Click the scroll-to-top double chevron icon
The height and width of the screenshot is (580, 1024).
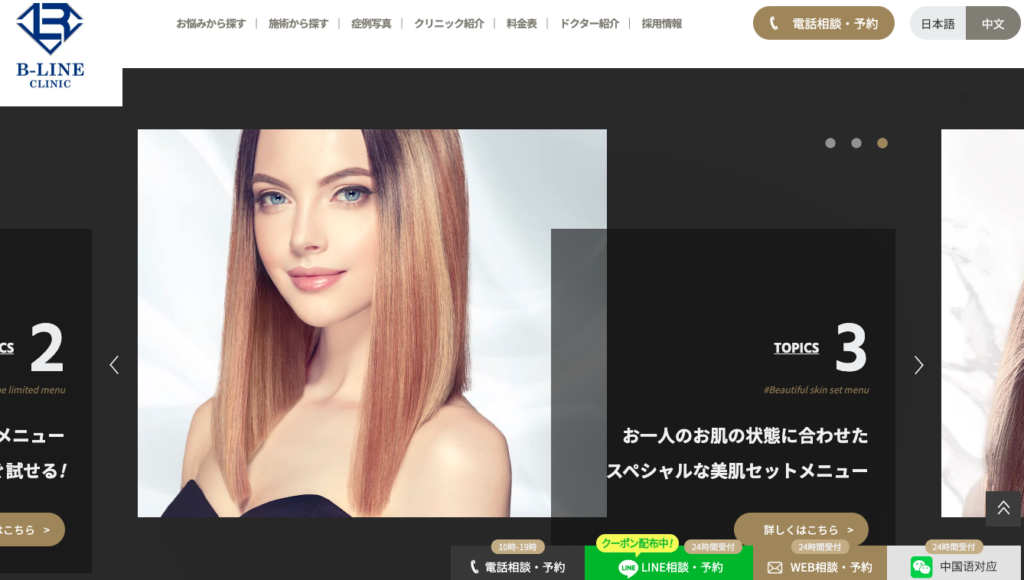[x=1003, y=508]
